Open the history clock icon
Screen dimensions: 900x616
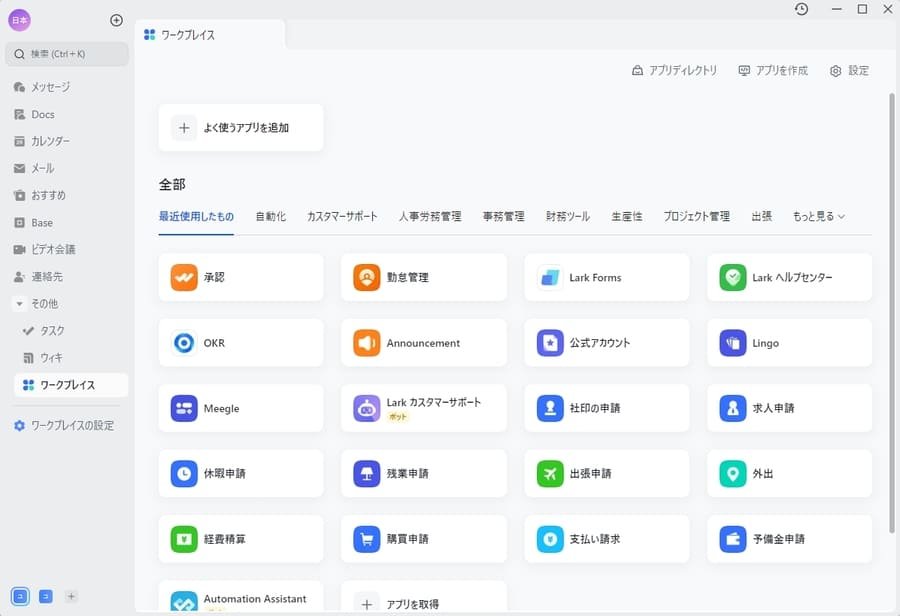[800, 9]
